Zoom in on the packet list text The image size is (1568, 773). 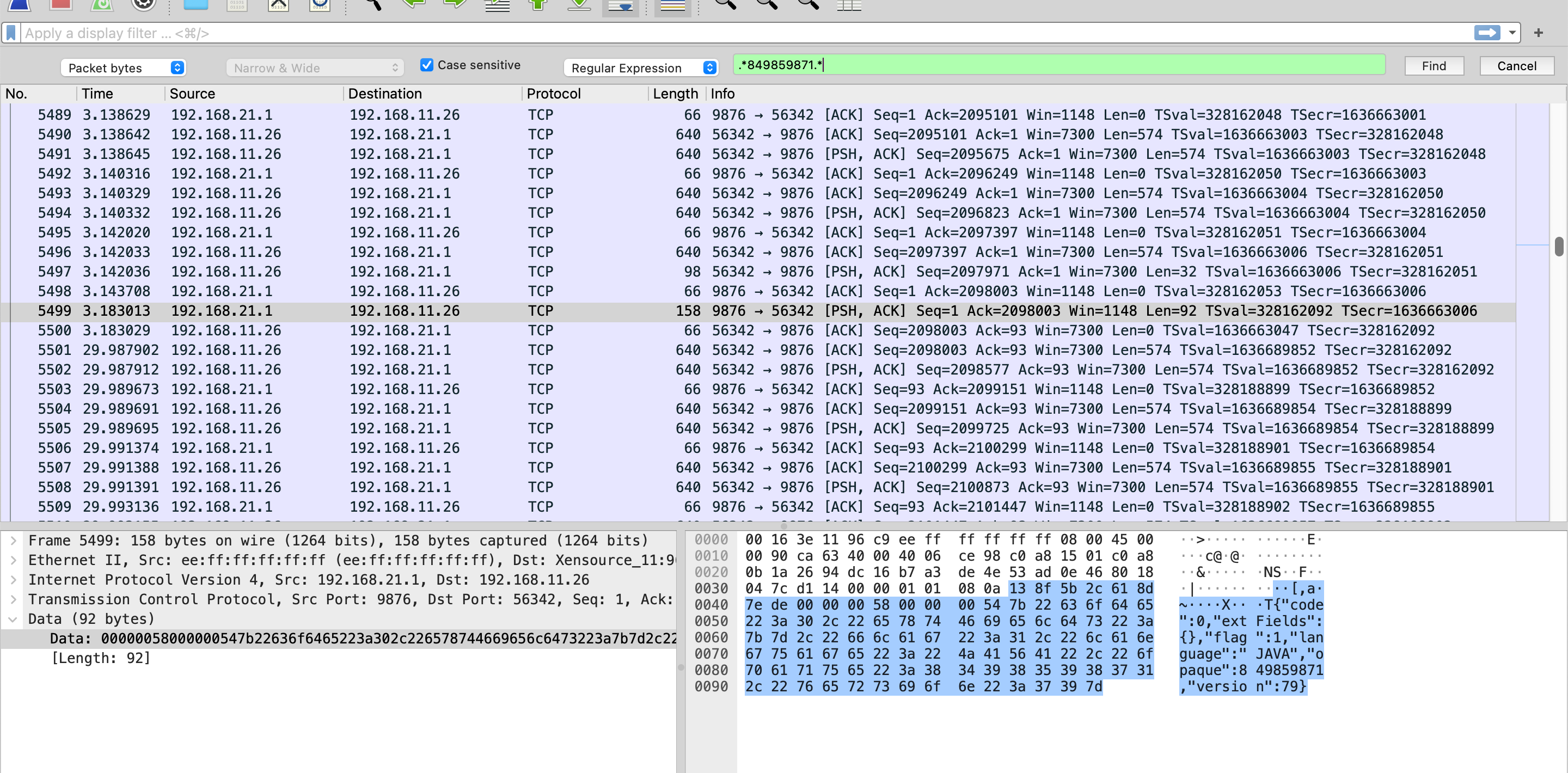pos(724,5)
